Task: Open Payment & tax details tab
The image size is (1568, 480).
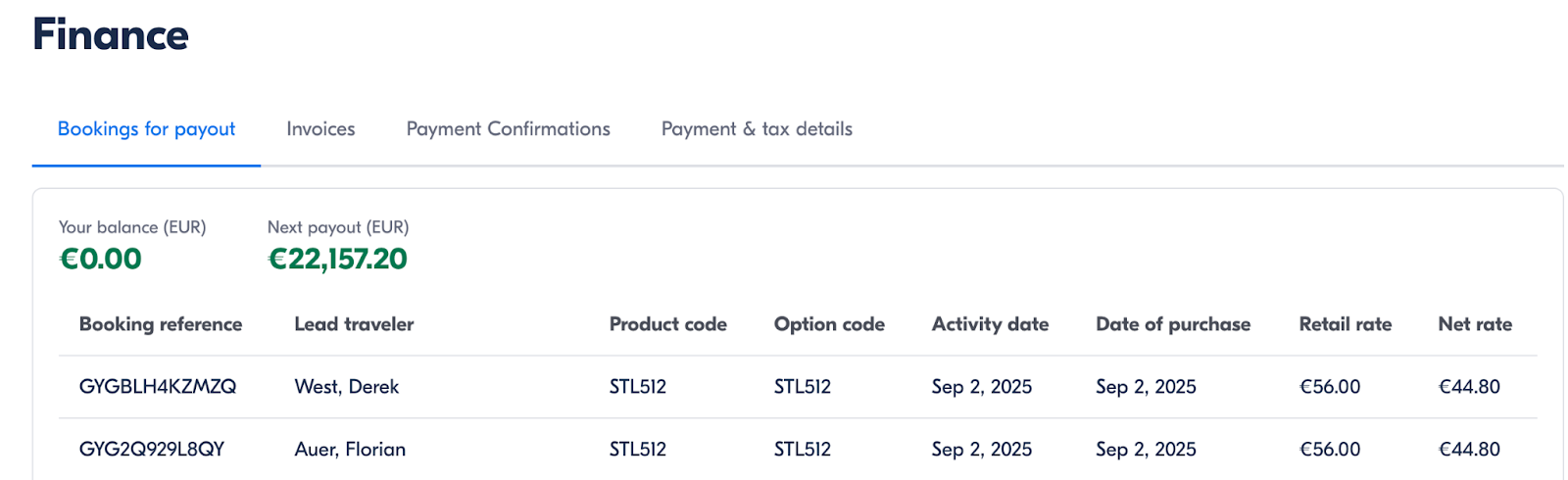Action: pos(757,129)
